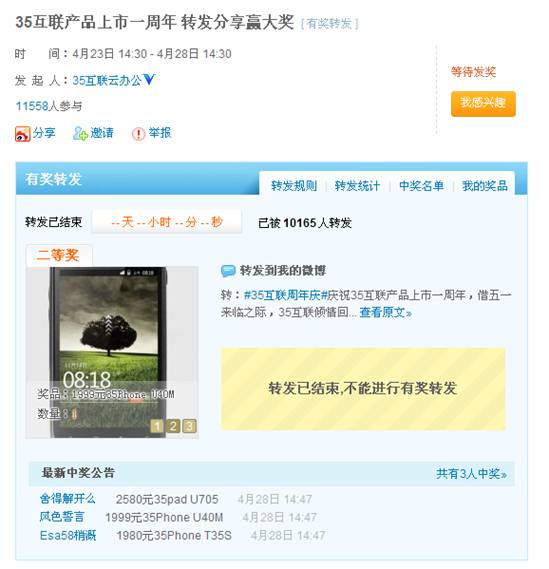The width and height of the screenshot is (549, 569).
Task: Click the 35Phone prize image
Action: pos(112,352)
